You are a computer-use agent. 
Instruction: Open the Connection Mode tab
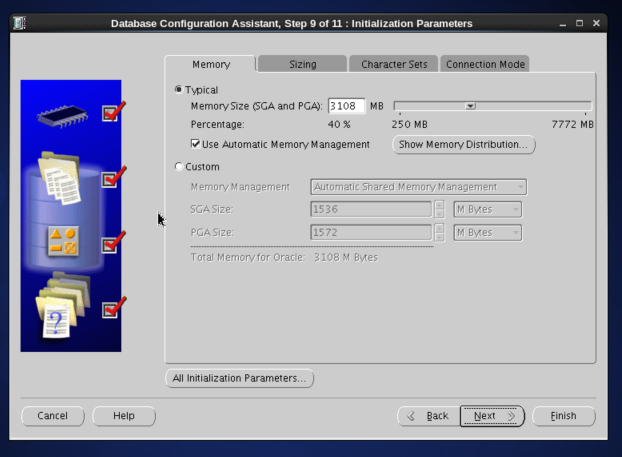485,64
